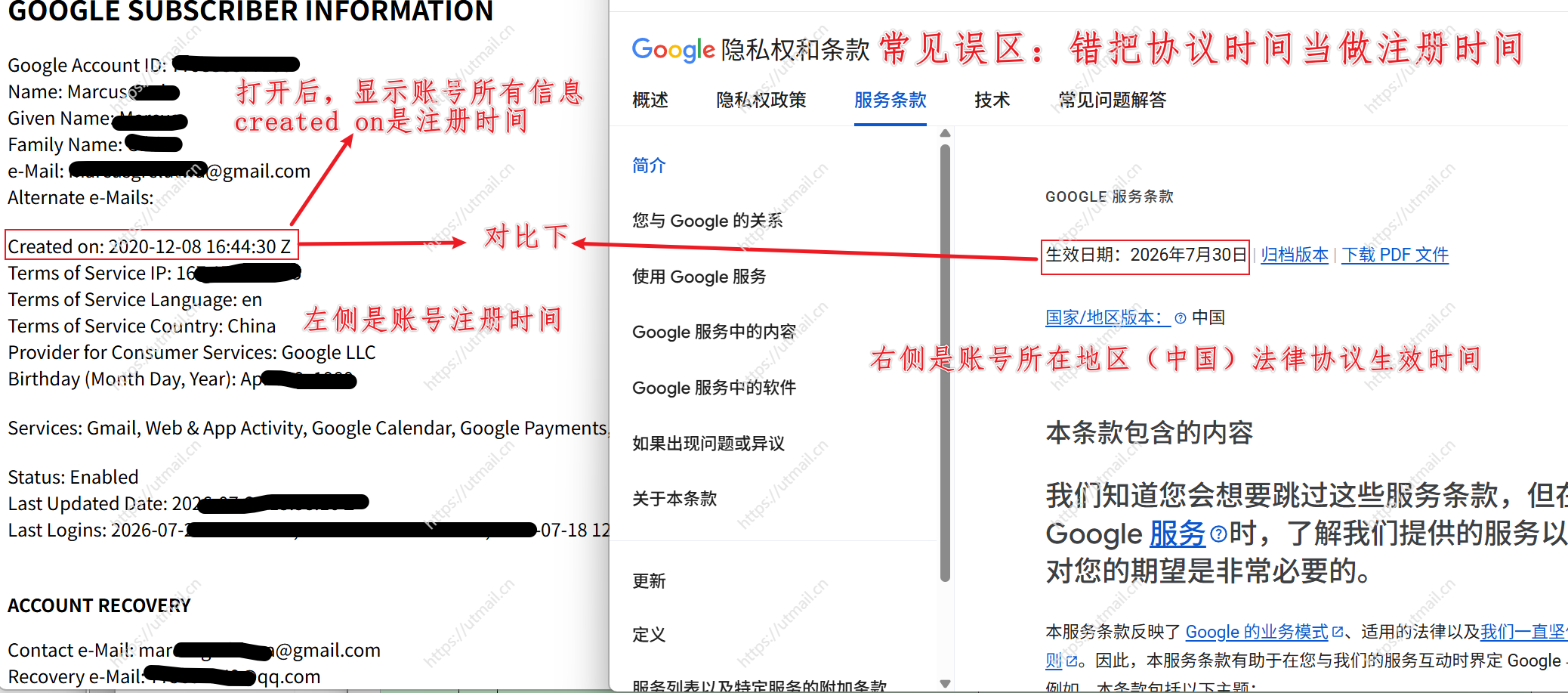Open the 常见问题解答 tab
Viewport: 1568px width, 693px height.
(x=1113, y=100)
